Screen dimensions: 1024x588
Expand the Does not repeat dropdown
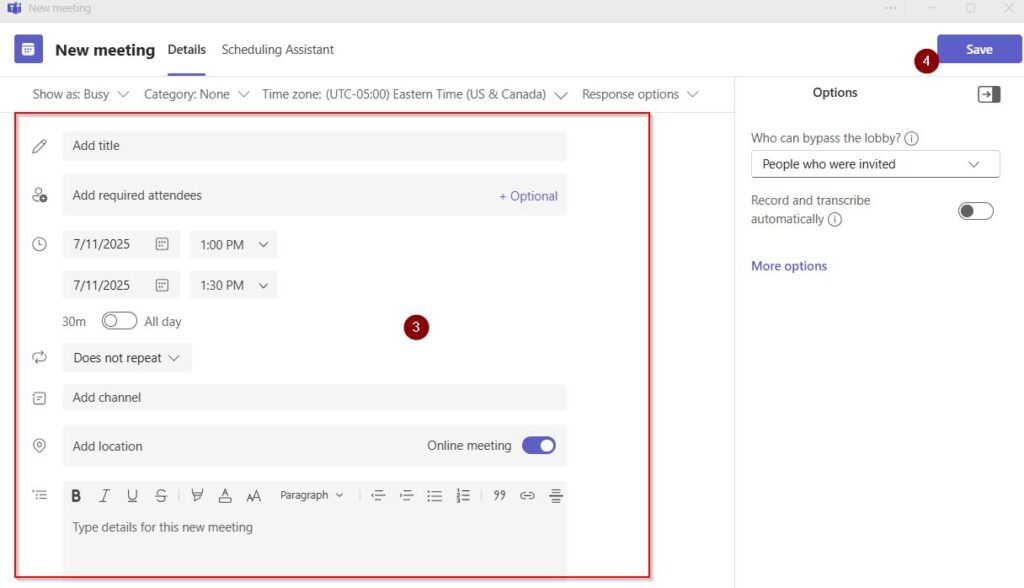coord(126,358)
